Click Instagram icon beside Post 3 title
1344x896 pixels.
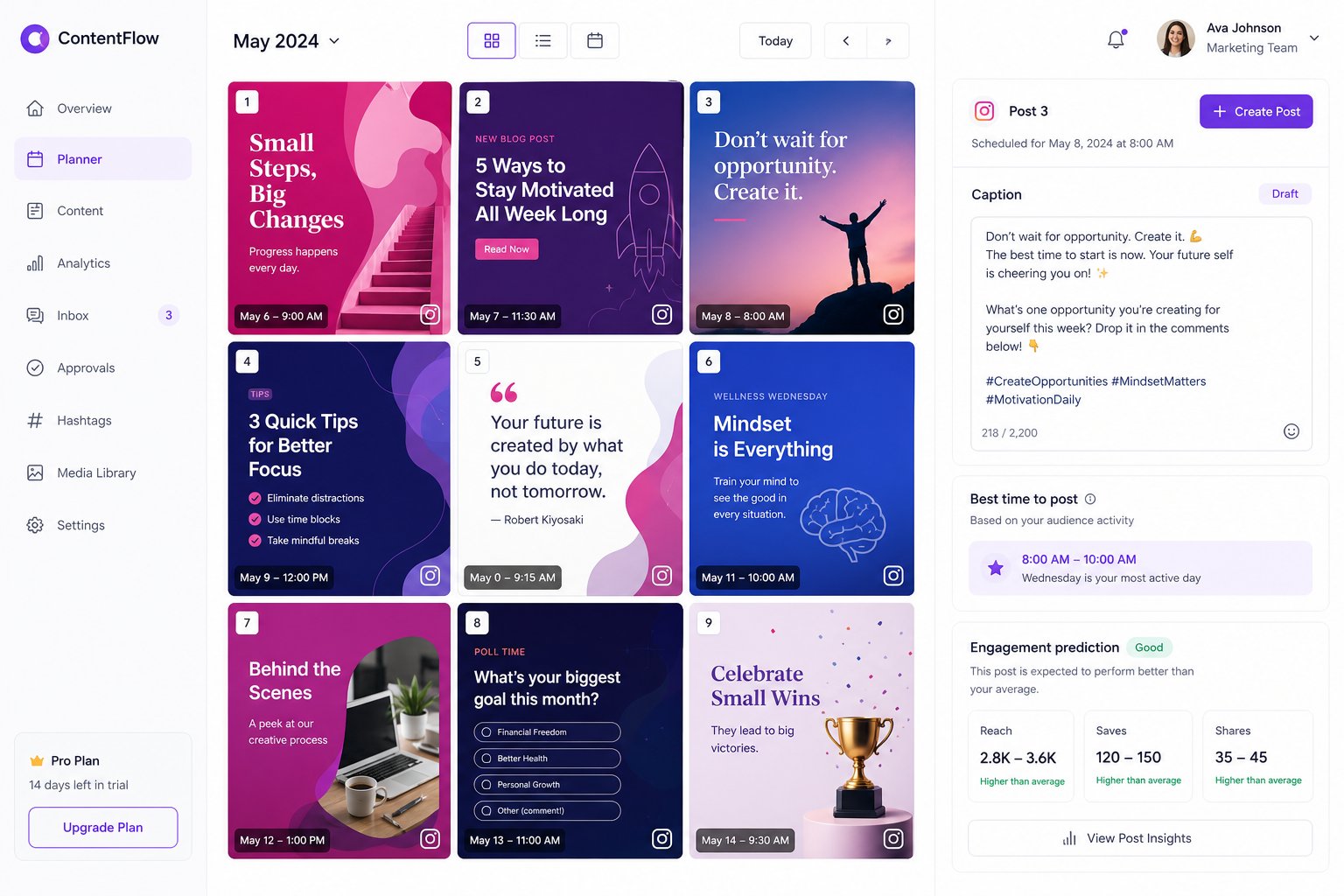[984, 111]
